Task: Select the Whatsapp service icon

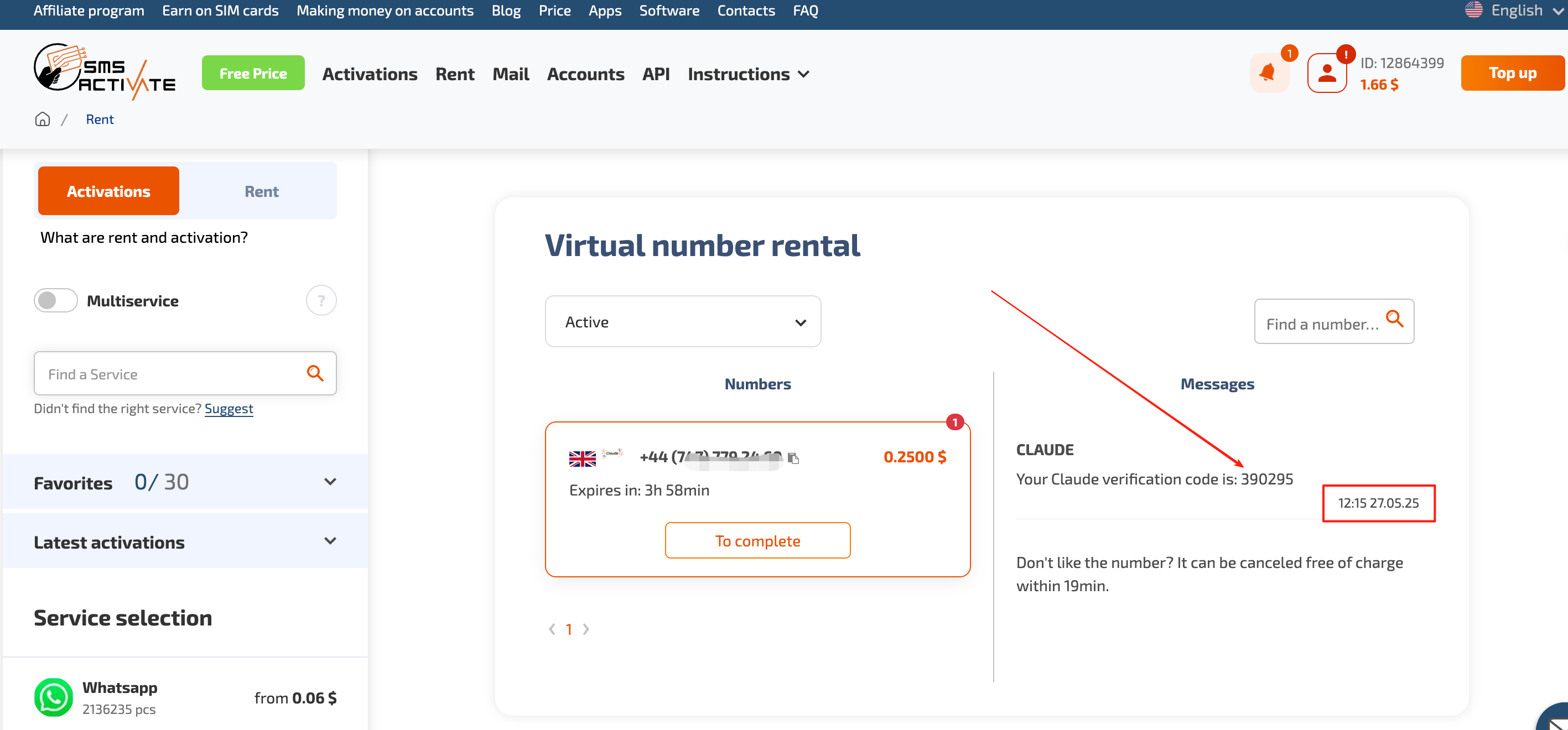Action: 54,697
